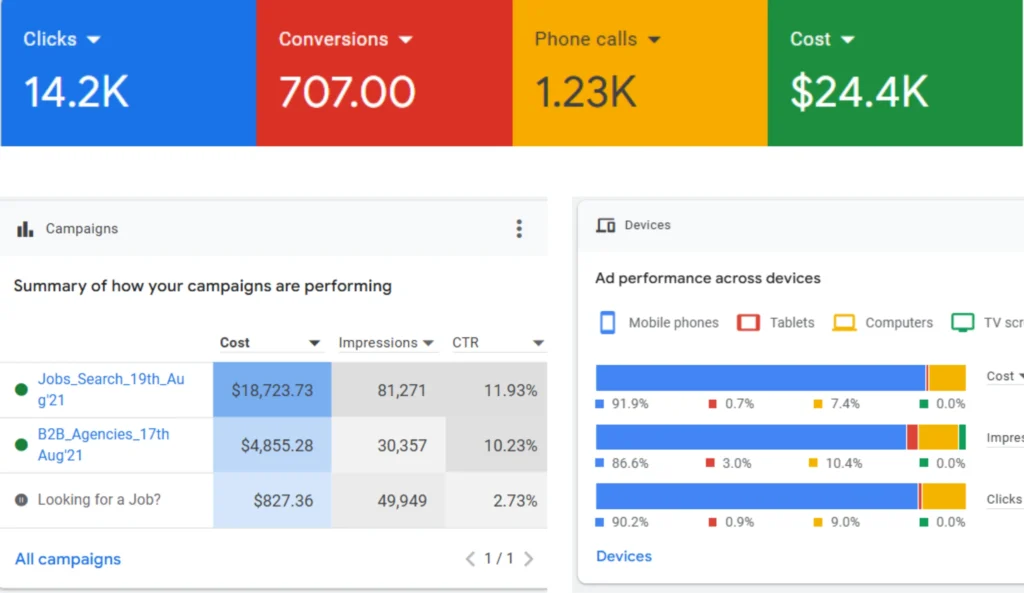Click the Tablets legend icon
The width and height of the screenshot is (1024, 593).
click(x=748, y=322)
